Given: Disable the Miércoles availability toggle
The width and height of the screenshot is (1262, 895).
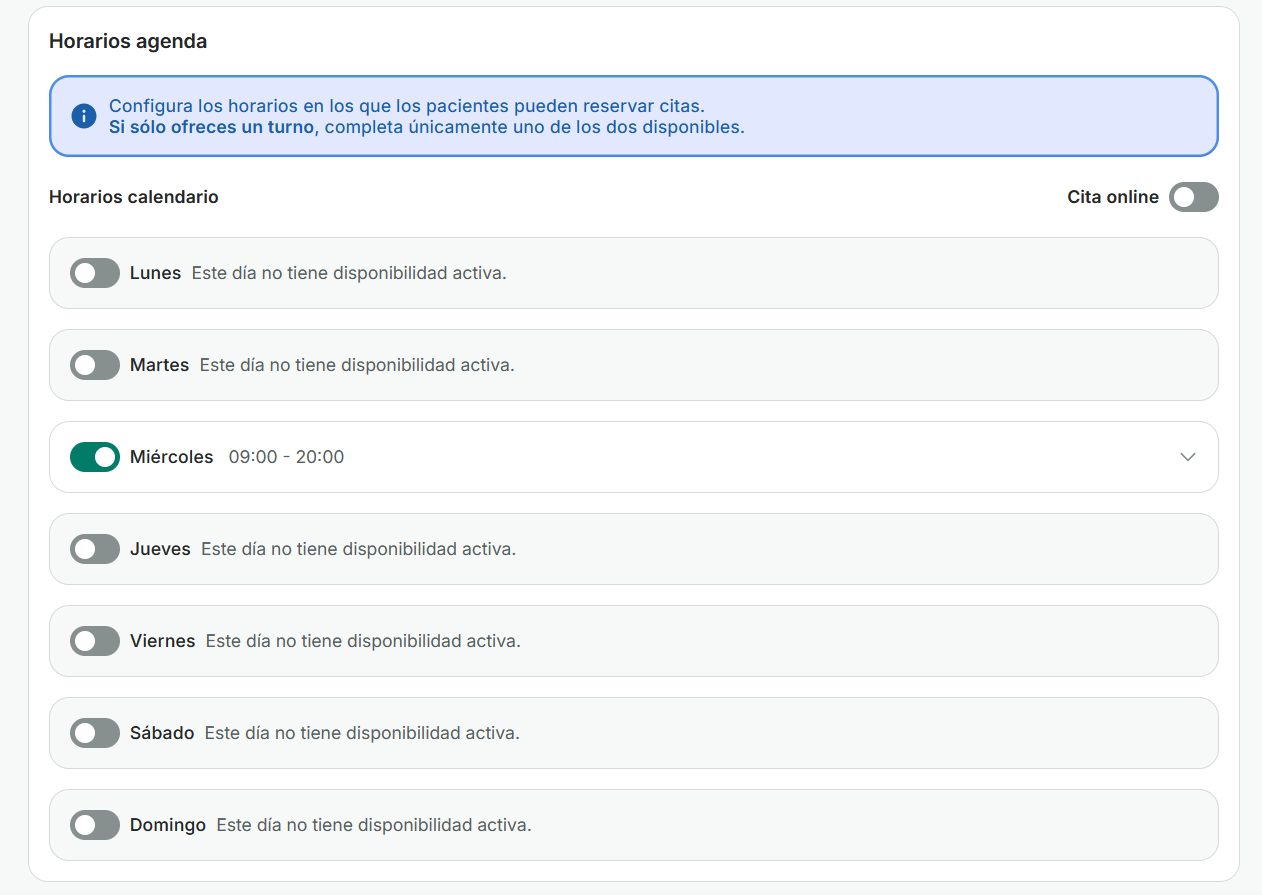Looking at the screenshot, I should click(x=95, y=457).
